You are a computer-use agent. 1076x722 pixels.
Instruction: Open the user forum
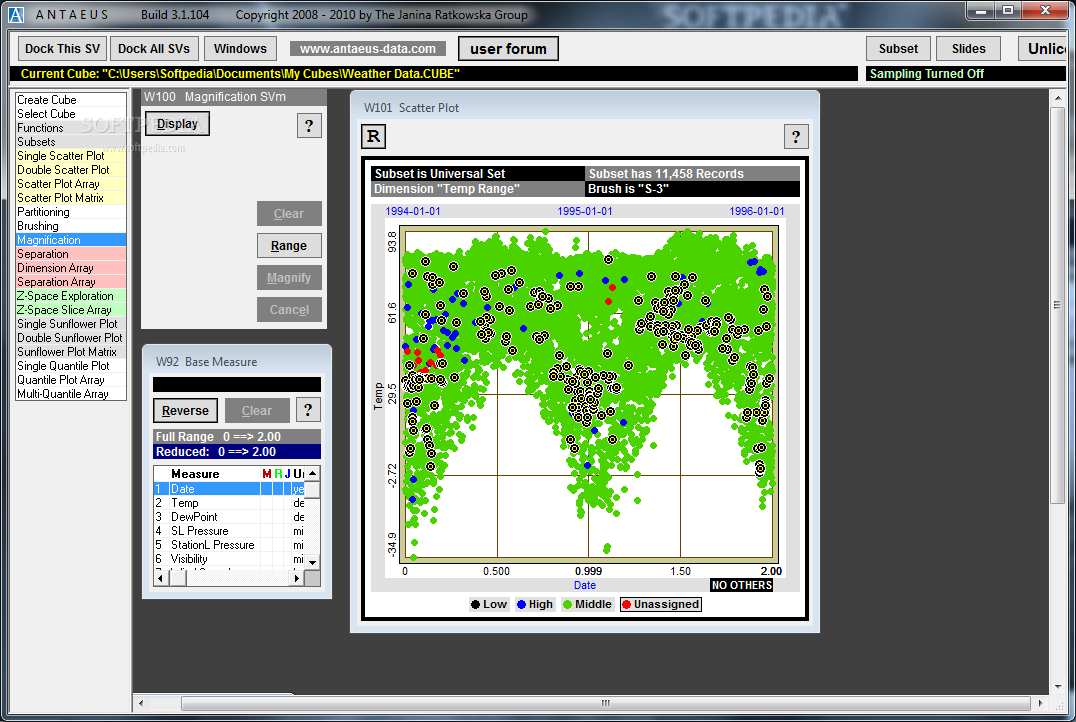click(508, 49)
